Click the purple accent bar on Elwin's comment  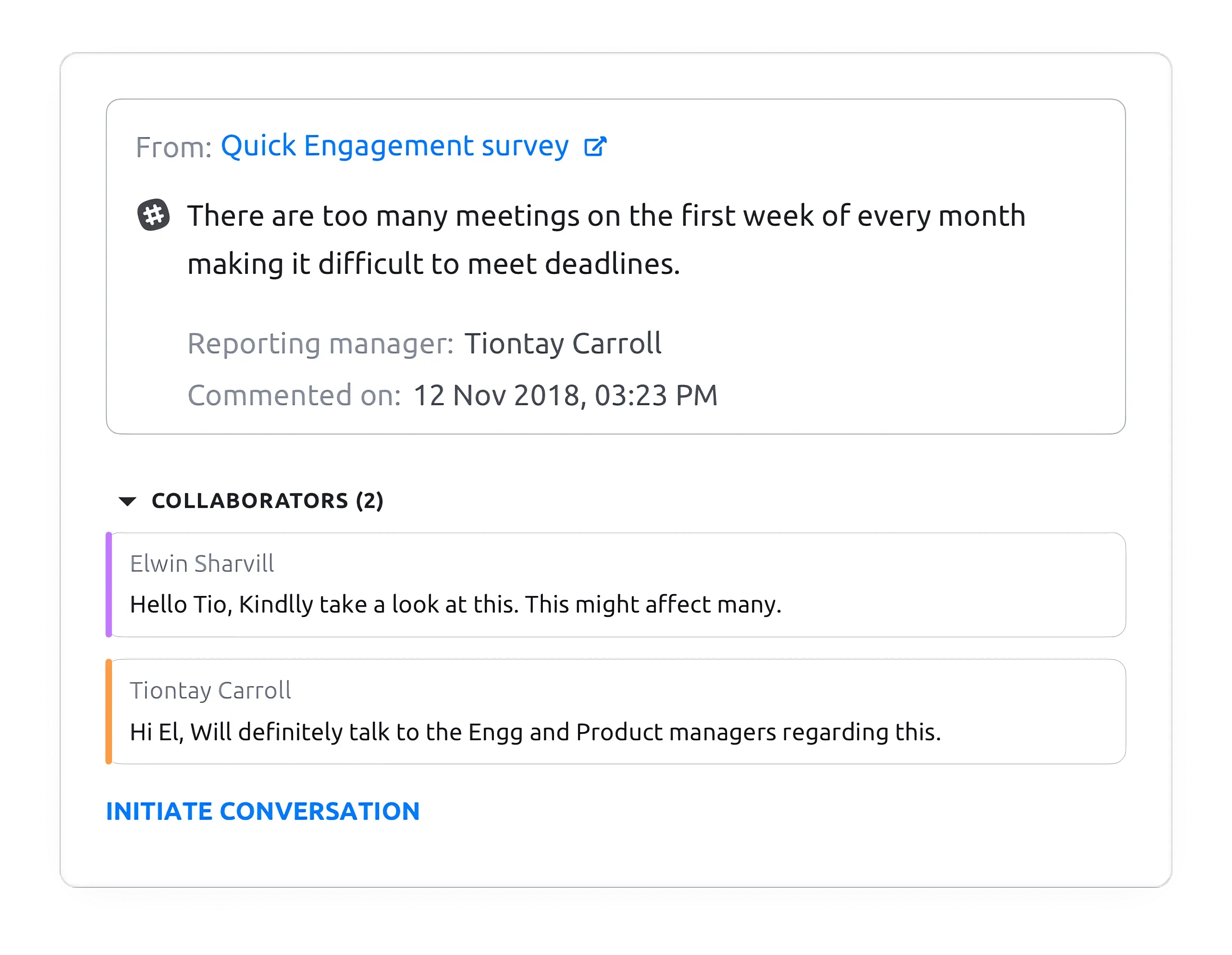pos(108,585)
